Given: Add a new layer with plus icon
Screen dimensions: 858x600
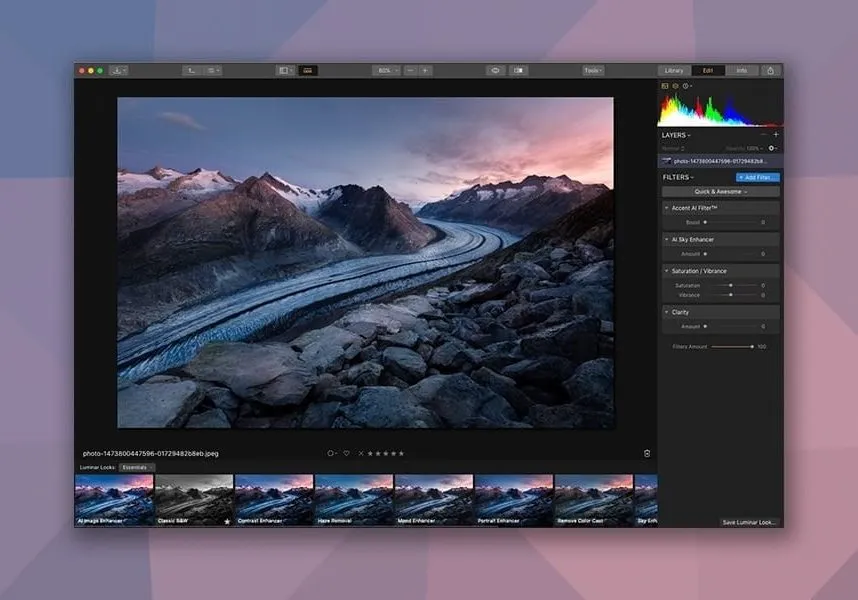Looking at the screenshot, I should tap(776, 135).
